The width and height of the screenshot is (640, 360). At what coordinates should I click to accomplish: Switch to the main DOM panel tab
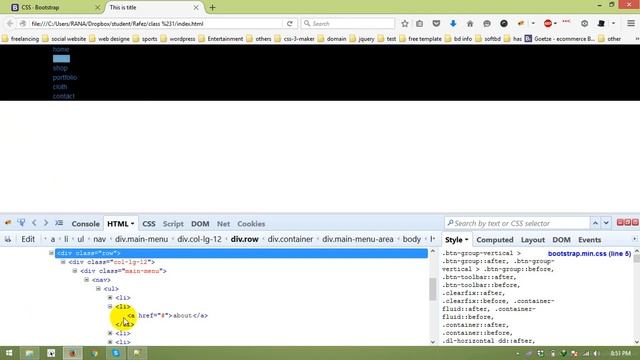[x=200, y=224]
